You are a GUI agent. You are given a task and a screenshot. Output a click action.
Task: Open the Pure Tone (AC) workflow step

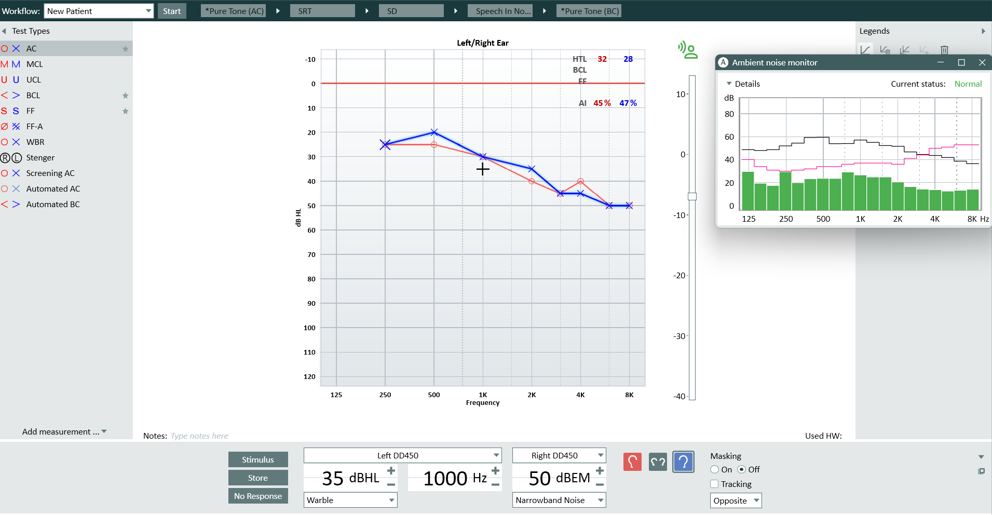[234, 11]
